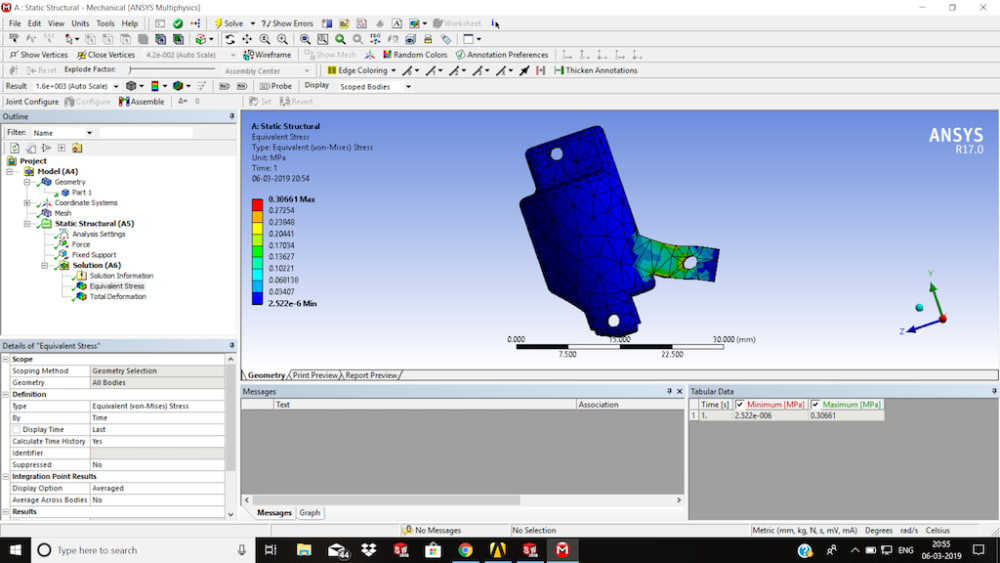
Task: Click Thicken Annotations button
Action: click(596, 71)
